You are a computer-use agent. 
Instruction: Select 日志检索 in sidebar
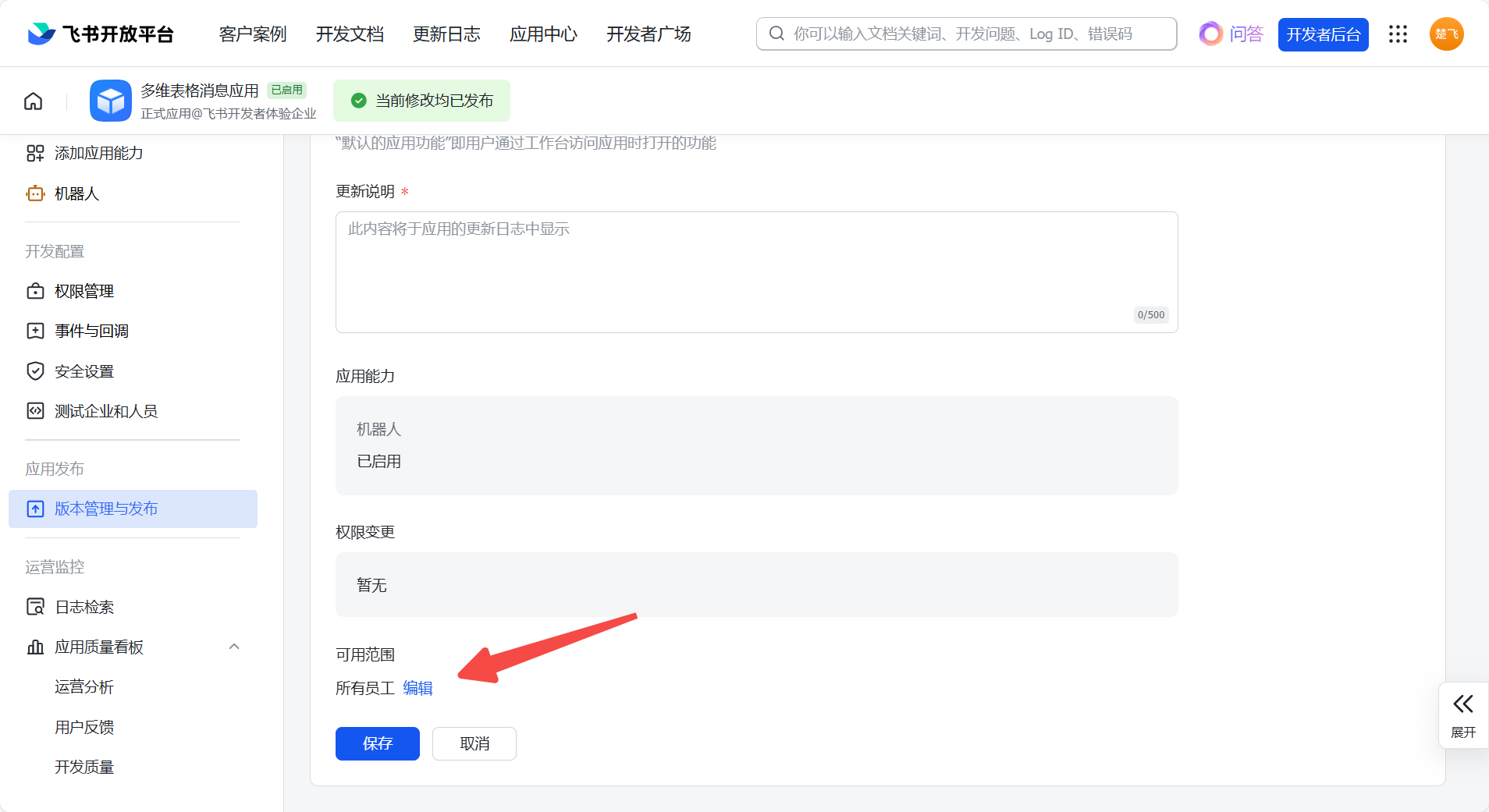[x=84, y=607]
